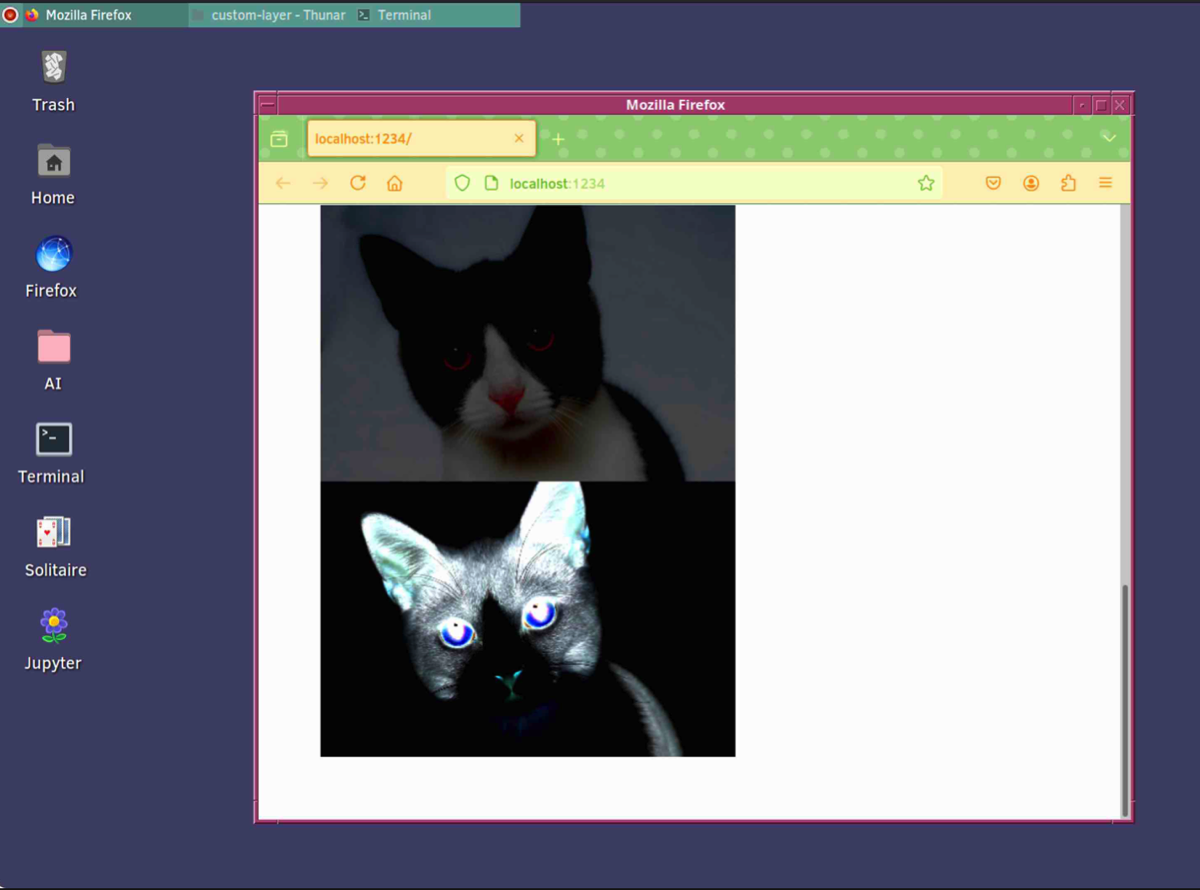Open Firefox account profile icon
Image resolution: width=1200 pixels, height=890 pixels.
(x=1031, y=183)
